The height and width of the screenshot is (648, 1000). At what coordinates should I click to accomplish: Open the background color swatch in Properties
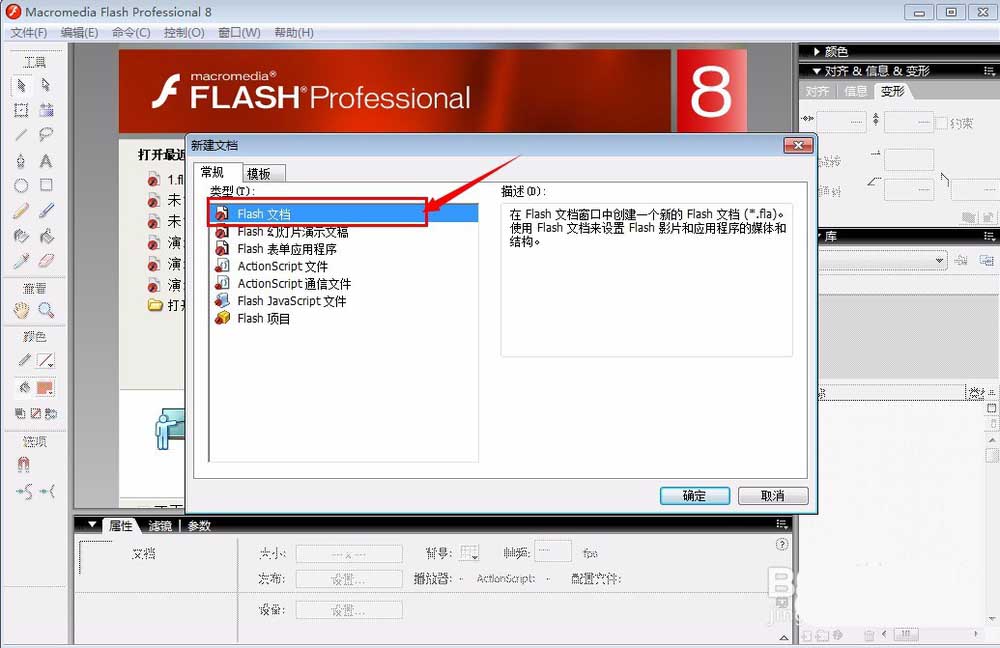pos(469,552)
